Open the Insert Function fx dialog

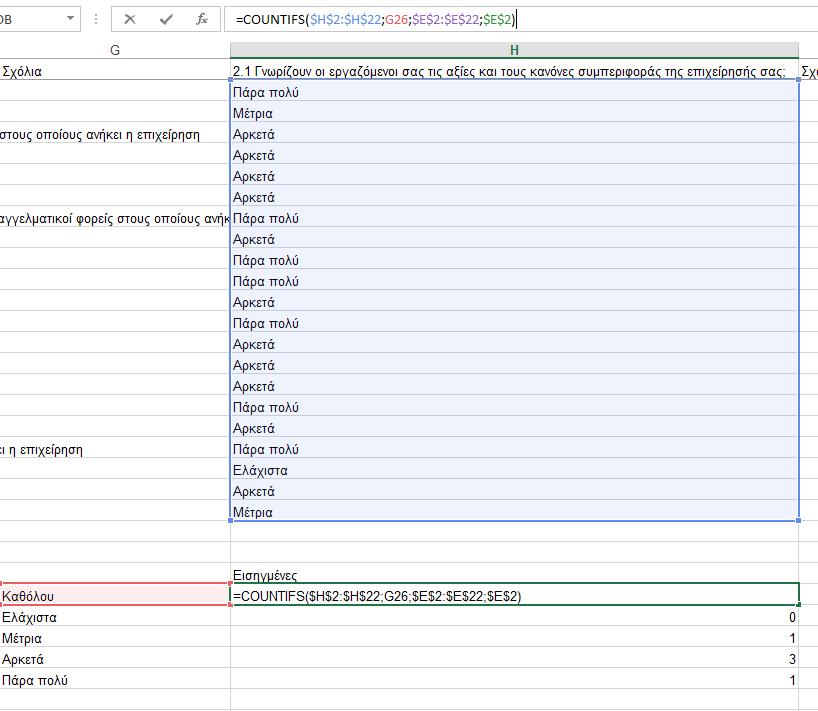coord(202,20)
